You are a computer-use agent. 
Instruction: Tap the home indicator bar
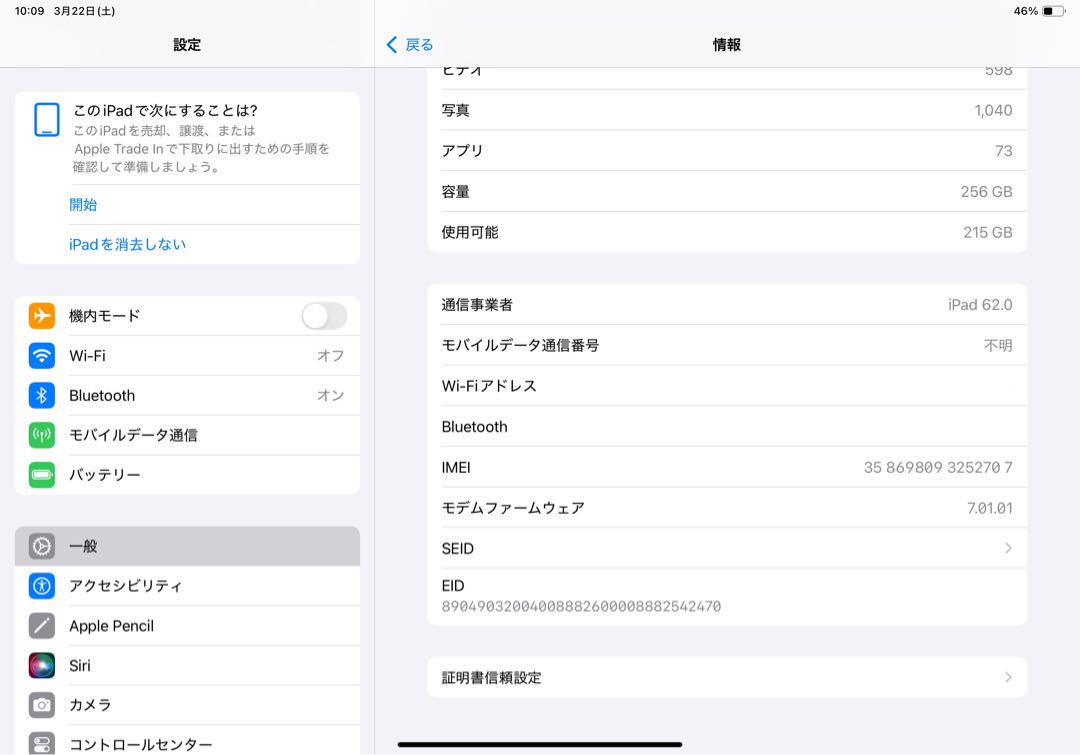(x=540, y=745)
